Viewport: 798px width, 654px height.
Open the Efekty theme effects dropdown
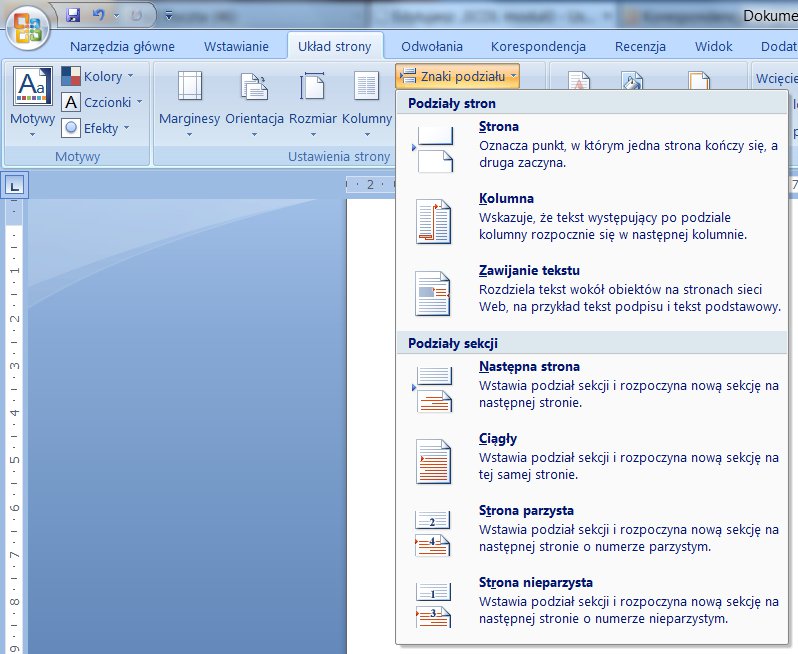pos(96,128)
